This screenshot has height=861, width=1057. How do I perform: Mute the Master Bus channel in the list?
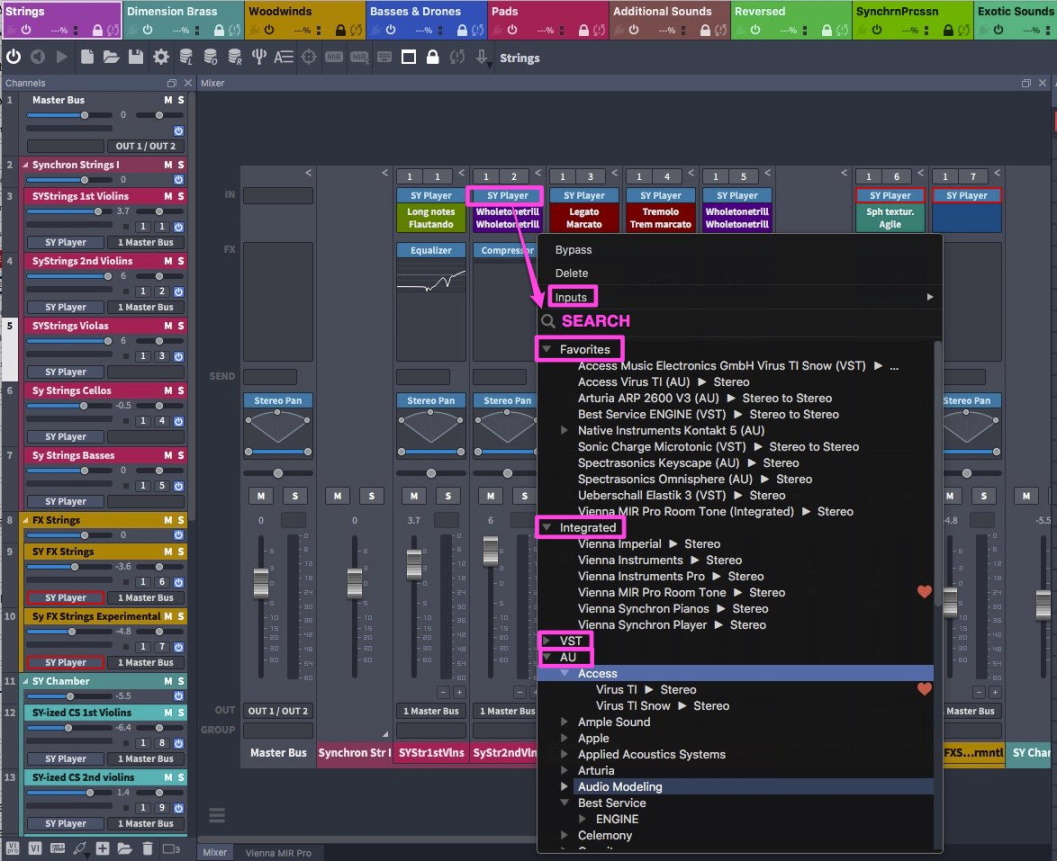point(168,100)
